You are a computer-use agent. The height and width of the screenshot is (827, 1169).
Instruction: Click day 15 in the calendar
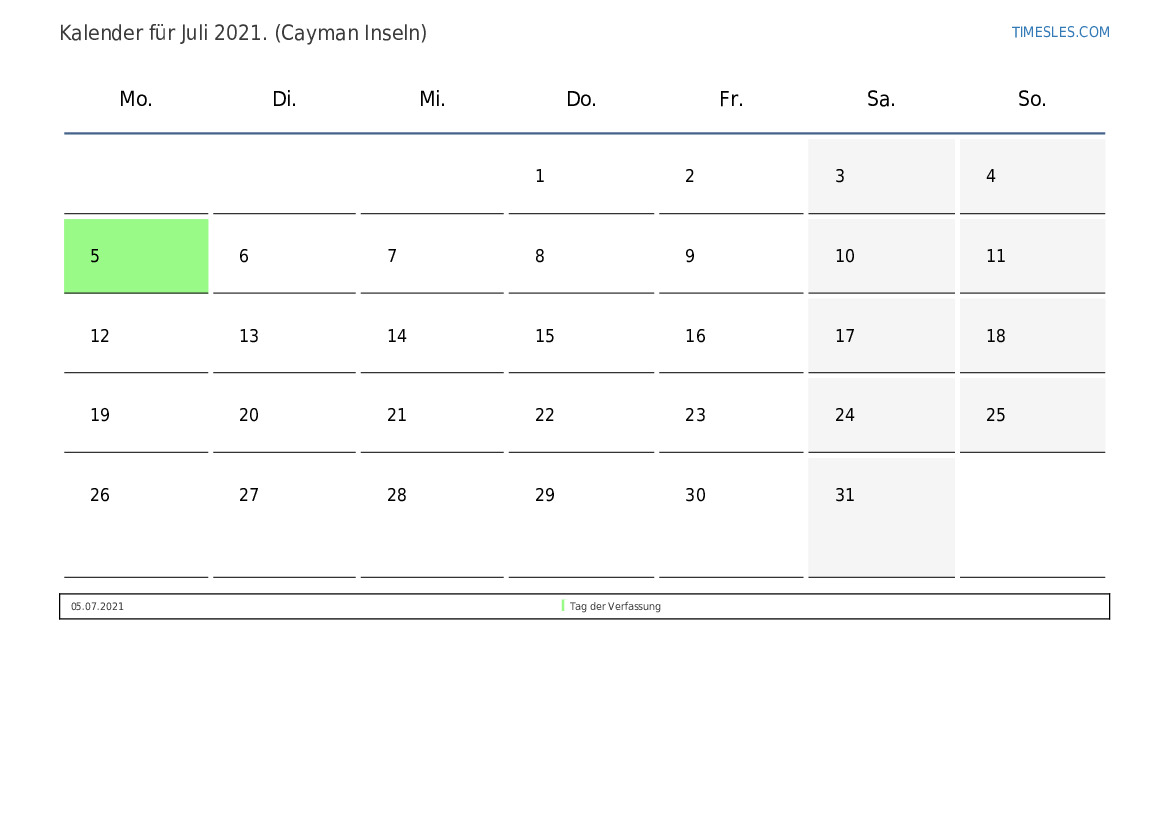(x=582, y=336)
